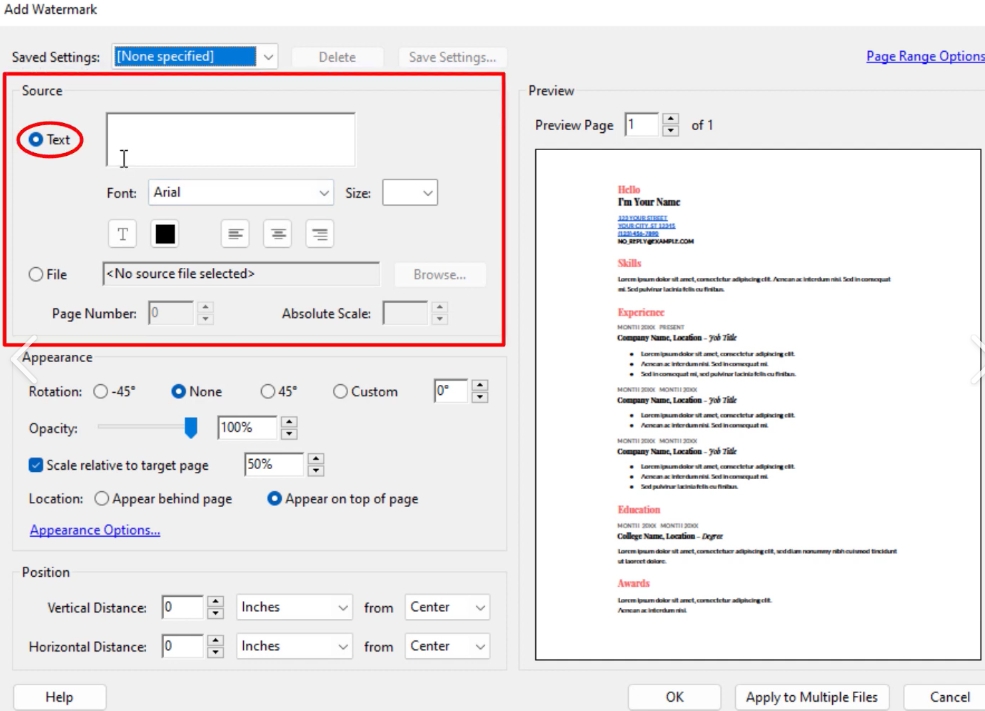Click the source file path field
The height and width of the screenshot is (711, 985).
tap(241, 274)
